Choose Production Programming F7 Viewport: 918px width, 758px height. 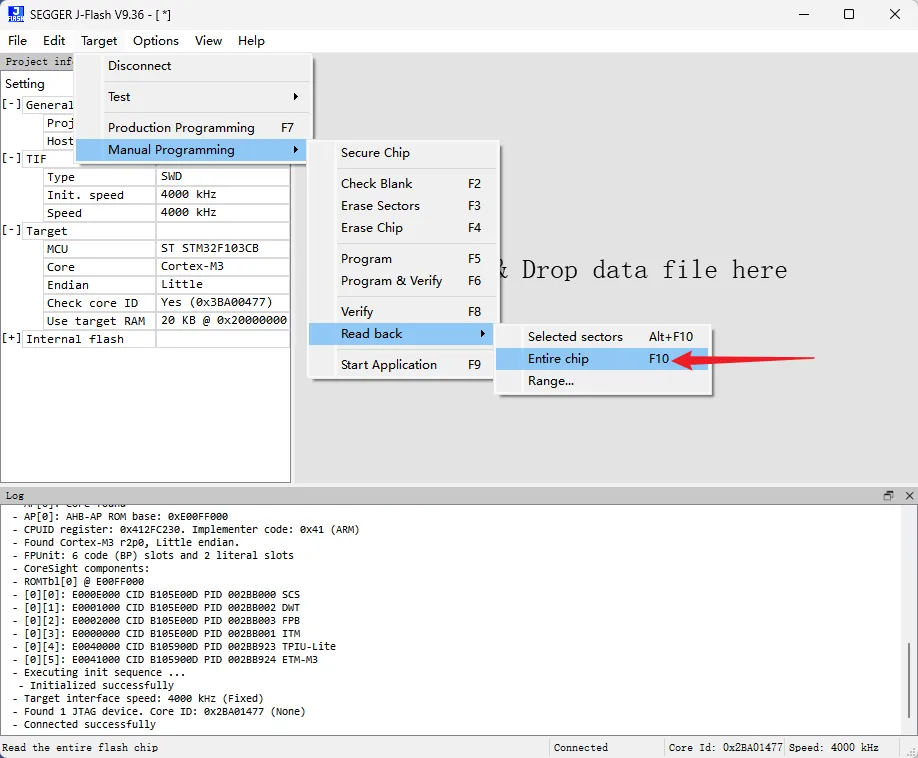point(193,128)
